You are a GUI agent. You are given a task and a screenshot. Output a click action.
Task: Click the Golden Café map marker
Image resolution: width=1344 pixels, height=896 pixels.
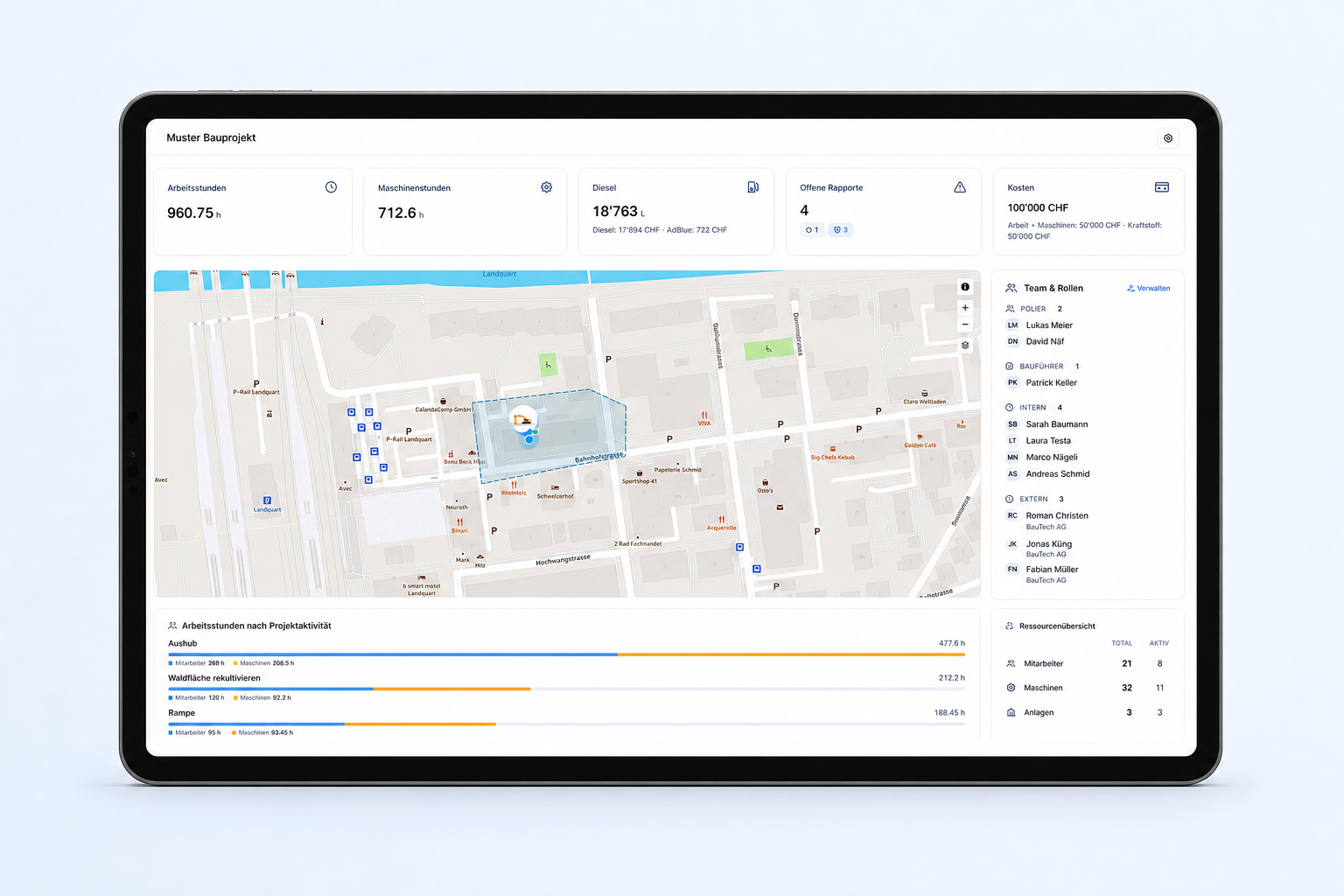point(920,437)
